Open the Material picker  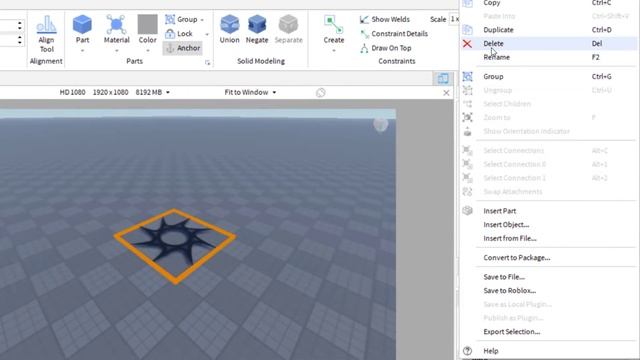[x=116, y=29]
